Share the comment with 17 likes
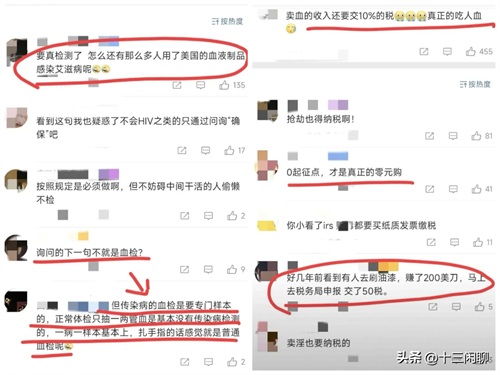The width and height of the screenshot is (500, 375). point(182,151)
